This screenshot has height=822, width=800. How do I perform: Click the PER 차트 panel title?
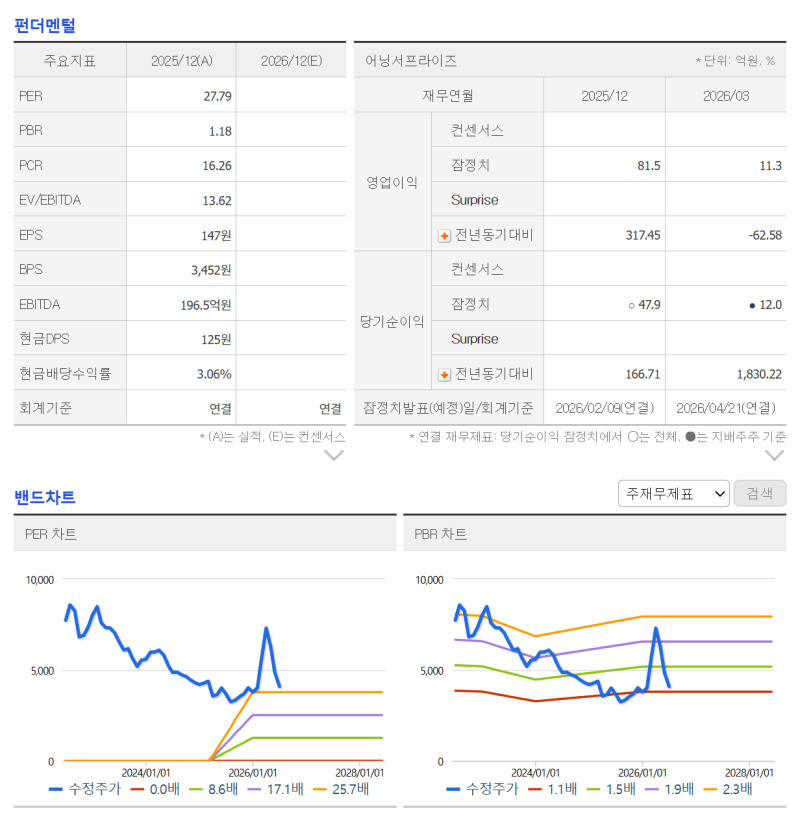pyautogui.click(x=51, y=534)
